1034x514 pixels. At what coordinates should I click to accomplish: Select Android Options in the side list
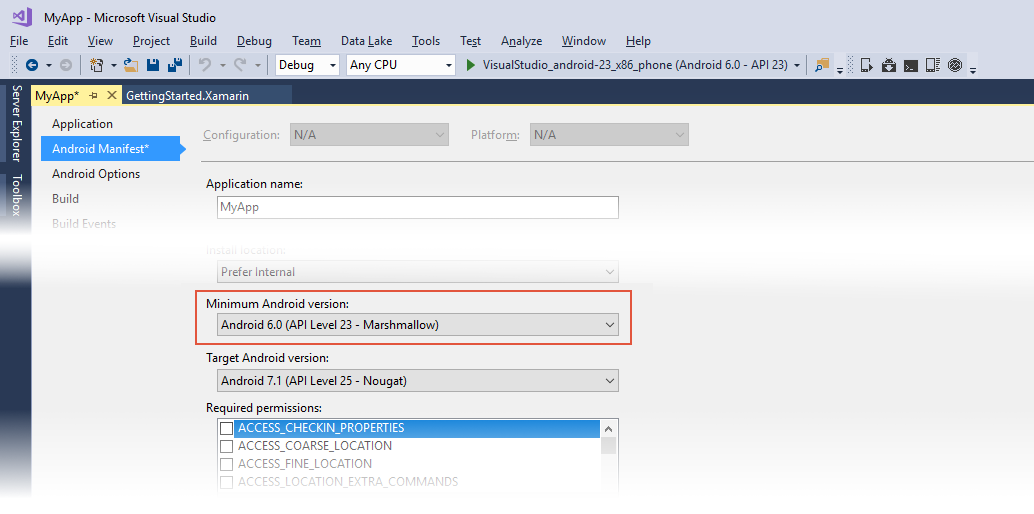tap(96, 174)
